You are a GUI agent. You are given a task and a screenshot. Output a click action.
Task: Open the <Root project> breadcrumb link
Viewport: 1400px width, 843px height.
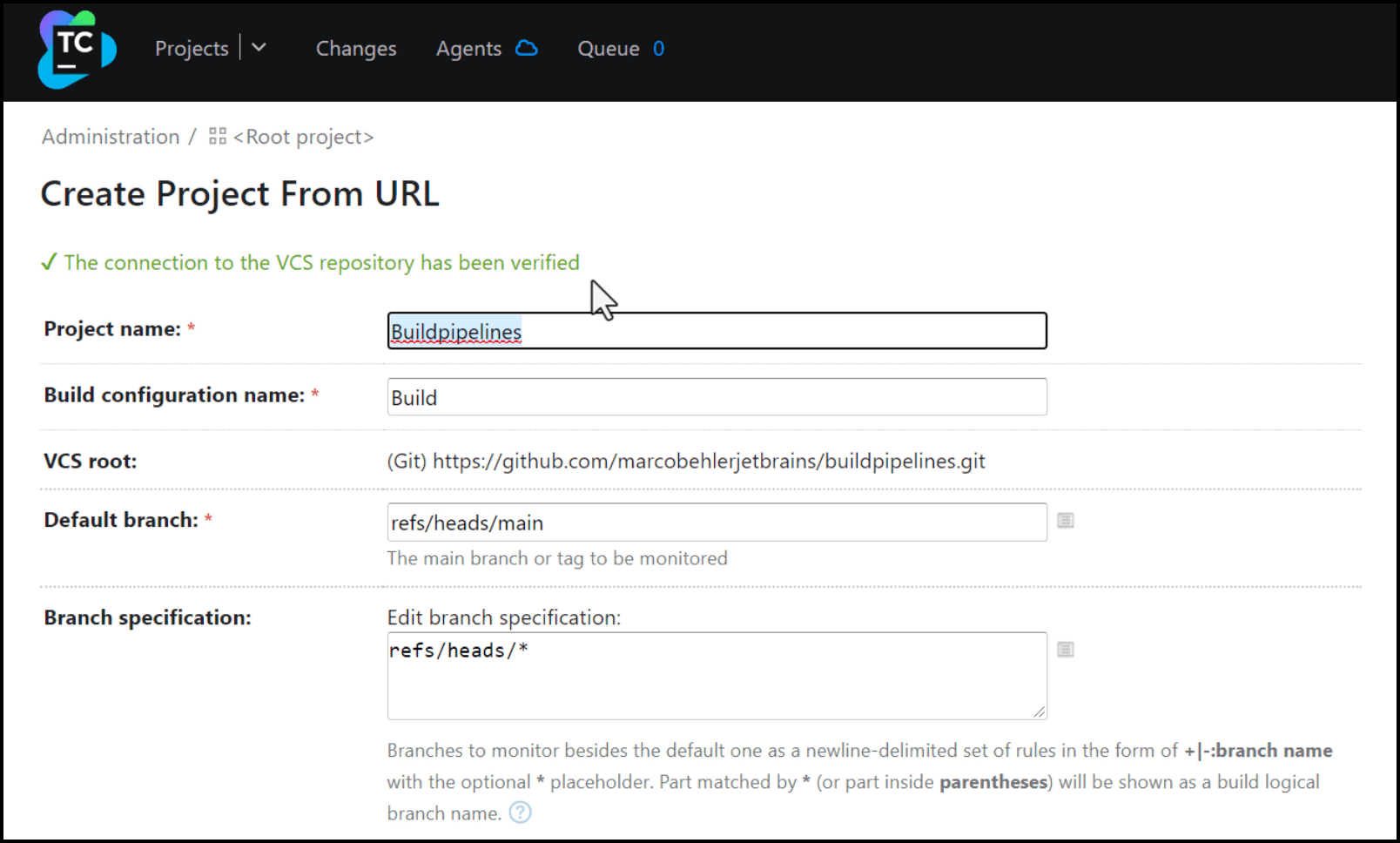[x=303, y=137]
